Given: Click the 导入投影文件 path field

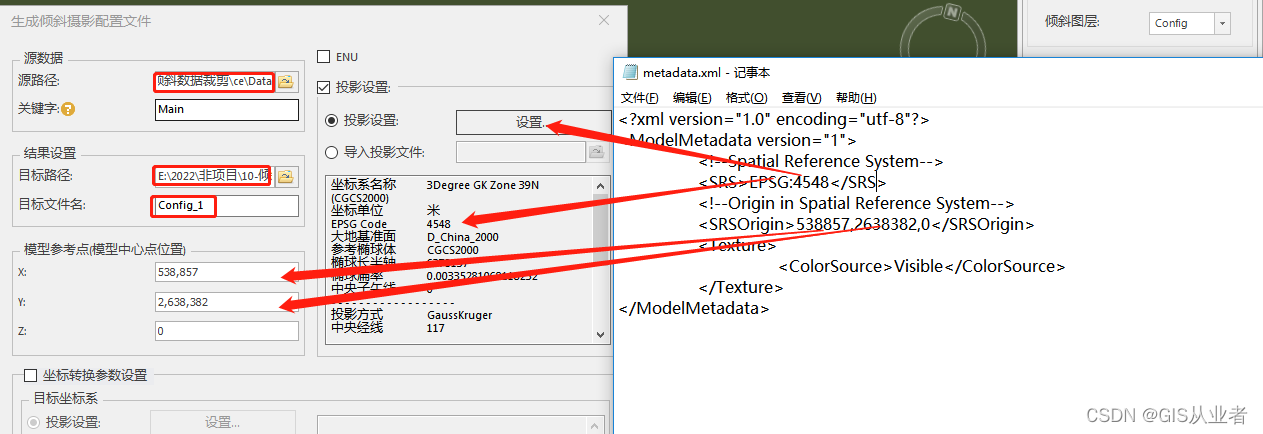Looking at the screenshot, I should (521, 152).
